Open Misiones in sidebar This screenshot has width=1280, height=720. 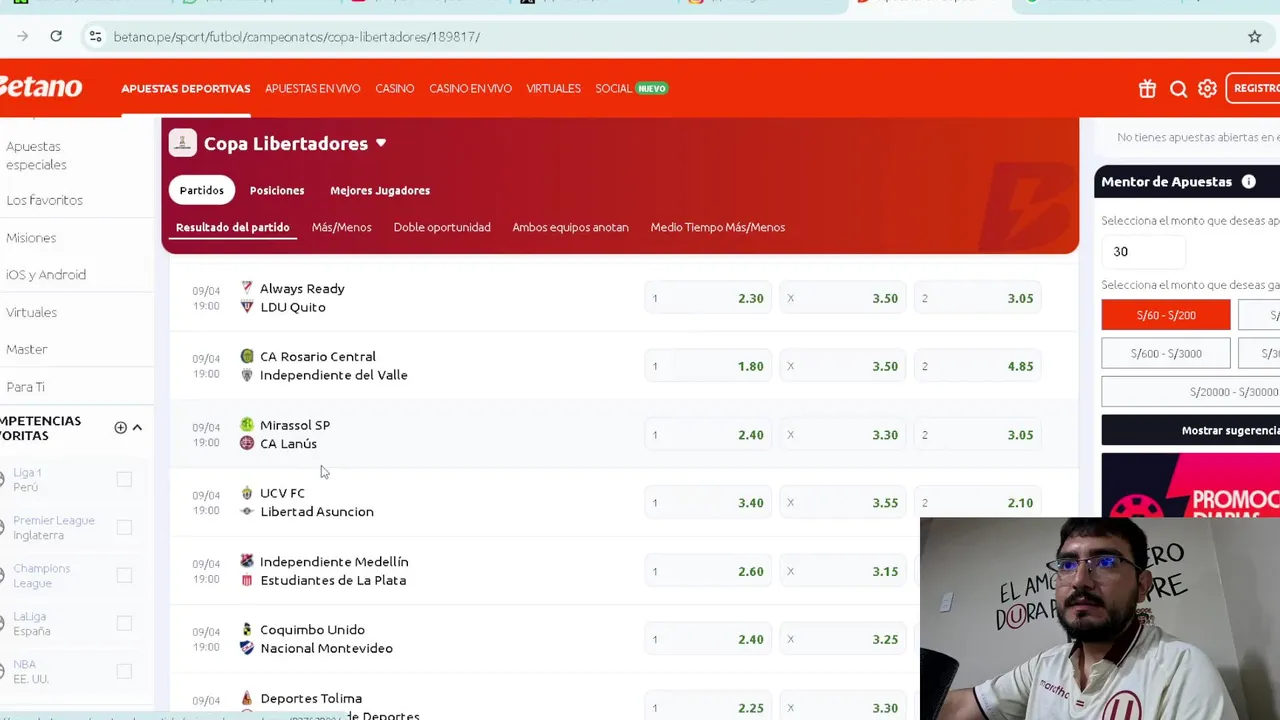click(31, 238)
